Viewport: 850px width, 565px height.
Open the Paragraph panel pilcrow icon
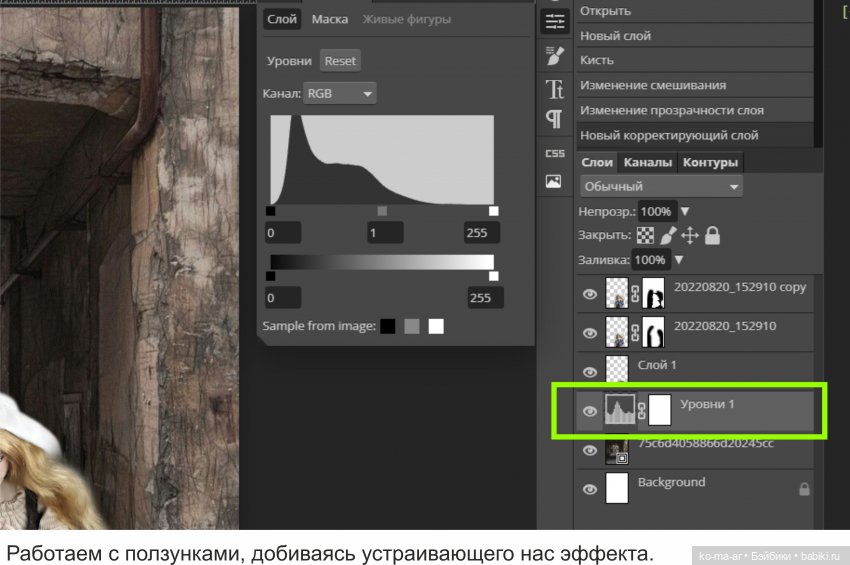pos(553,119)
